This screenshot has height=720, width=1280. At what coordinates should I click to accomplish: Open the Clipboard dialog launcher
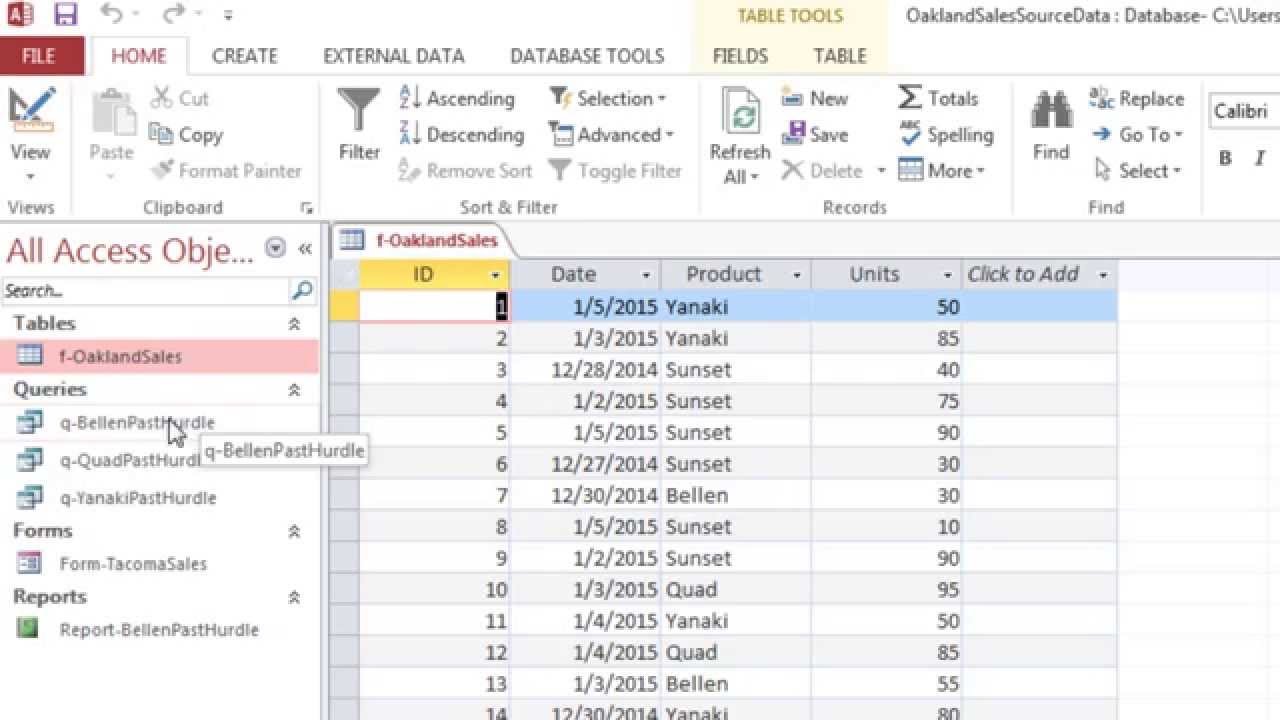(x=305, y=208)
